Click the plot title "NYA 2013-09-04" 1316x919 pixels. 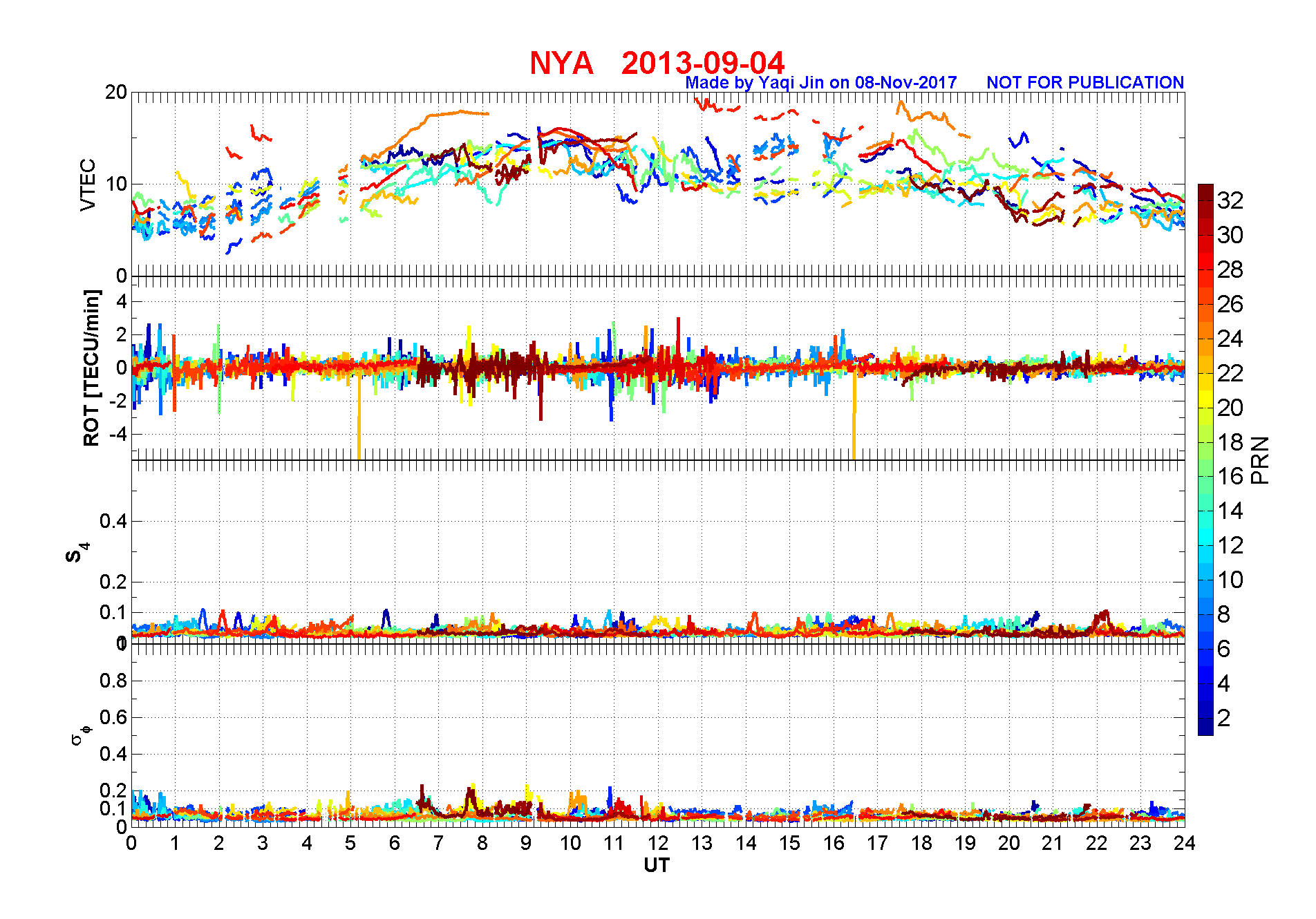pos(657,63)
